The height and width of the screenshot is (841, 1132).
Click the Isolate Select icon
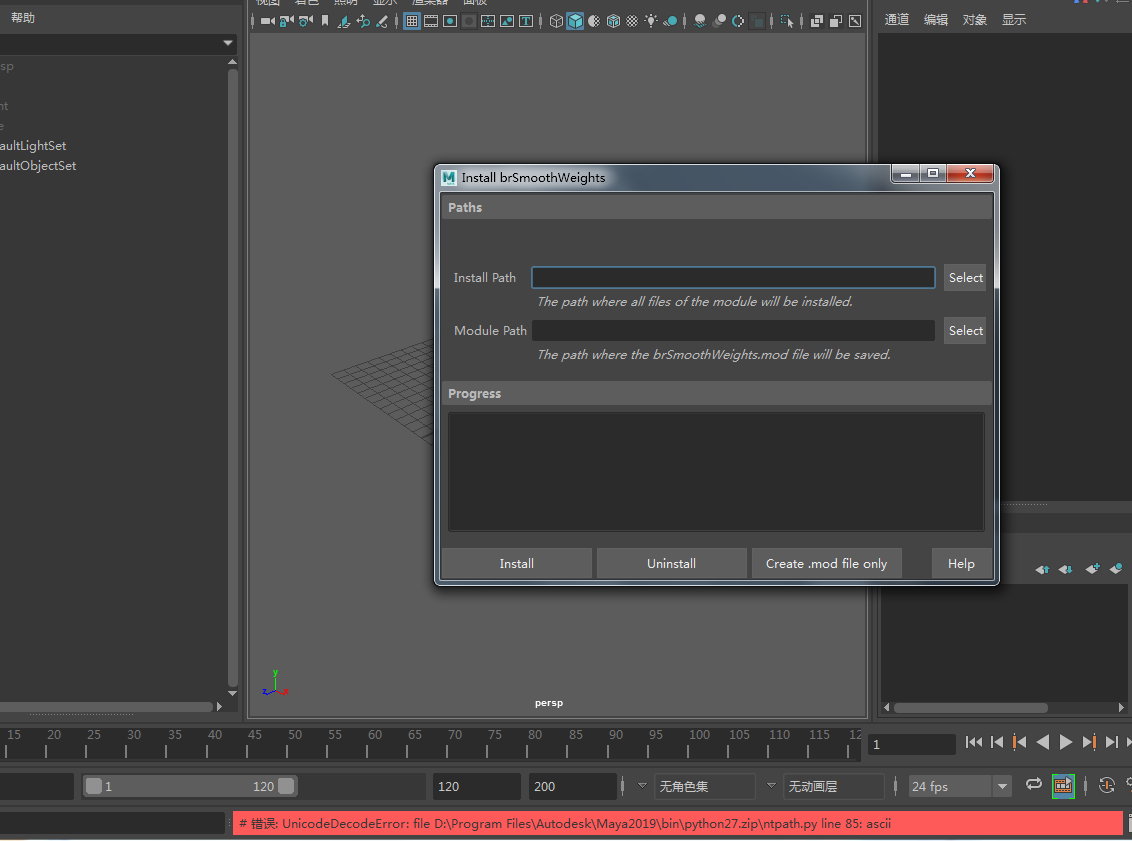787,21
